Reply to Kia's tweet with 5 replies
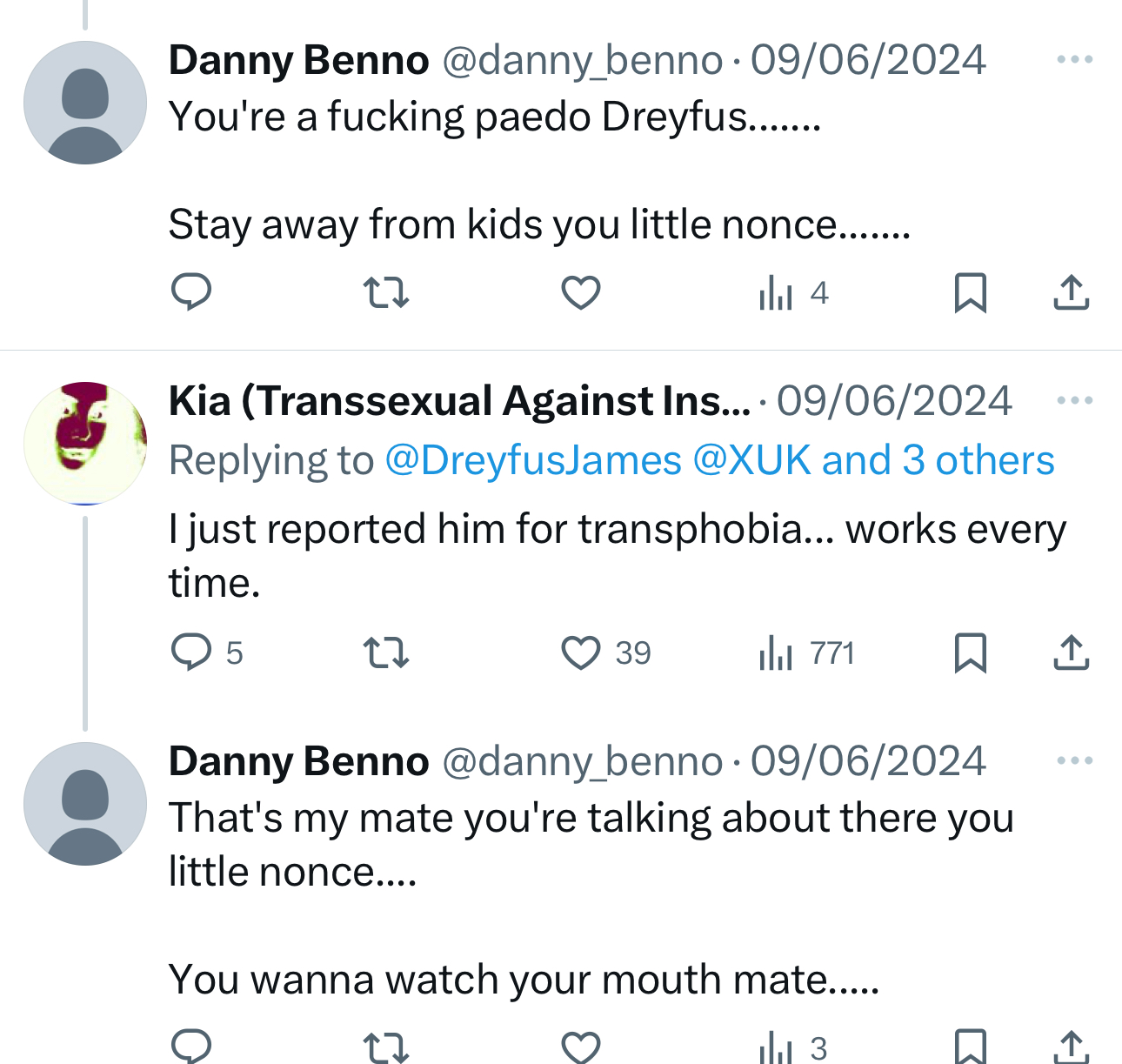 (191, 652)
